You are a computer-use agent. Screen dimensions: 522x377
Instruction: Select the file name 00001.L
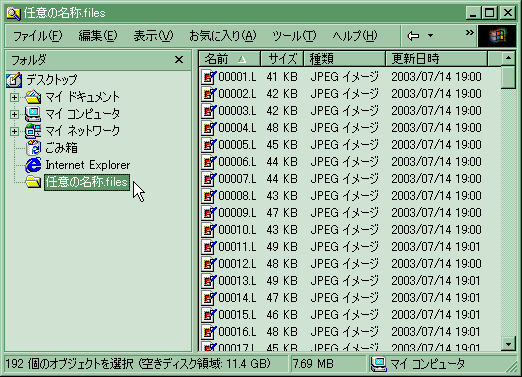pos(237,77)
